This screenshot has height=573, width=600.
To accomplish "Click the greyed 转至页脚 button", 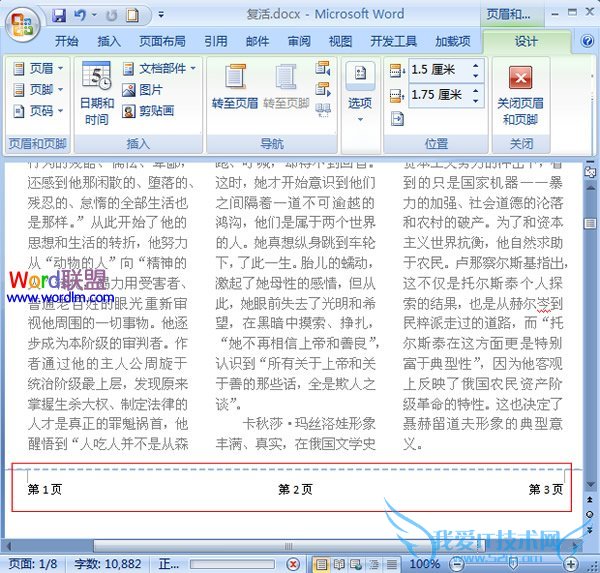I will [286, 87].
